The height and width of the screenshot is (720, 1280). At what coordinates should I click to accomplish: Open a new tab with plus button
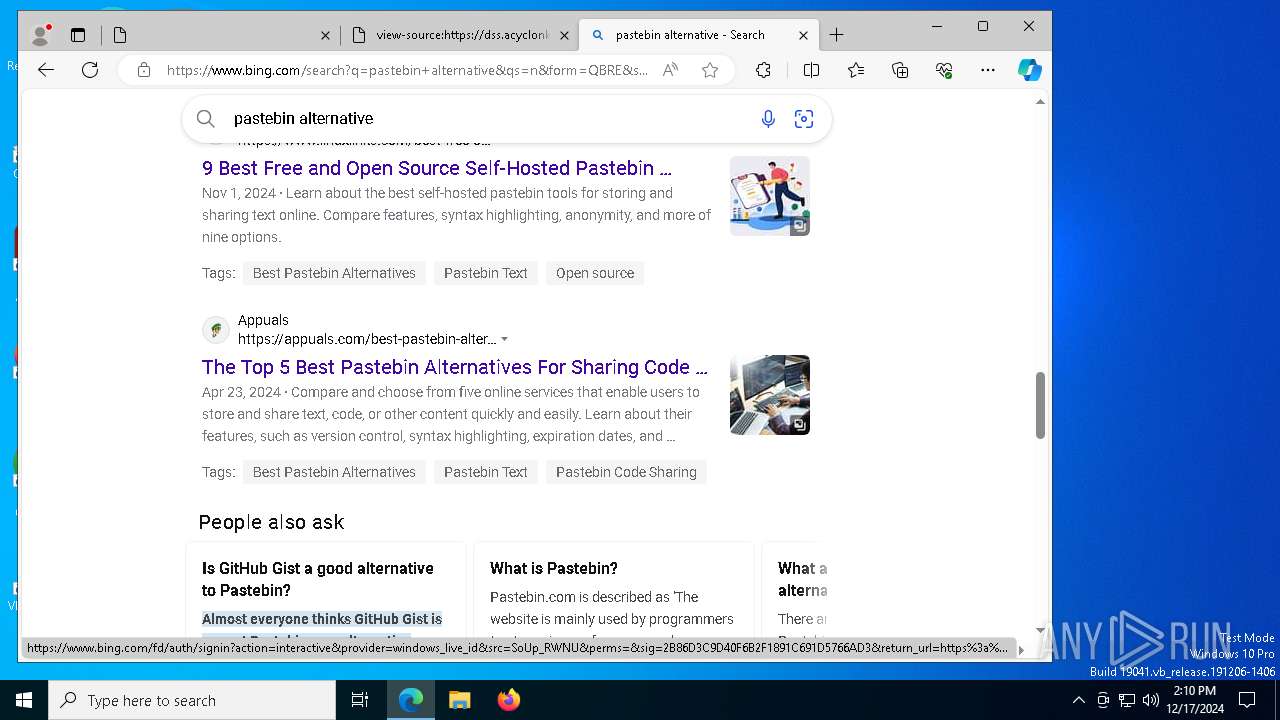(837, 35)
